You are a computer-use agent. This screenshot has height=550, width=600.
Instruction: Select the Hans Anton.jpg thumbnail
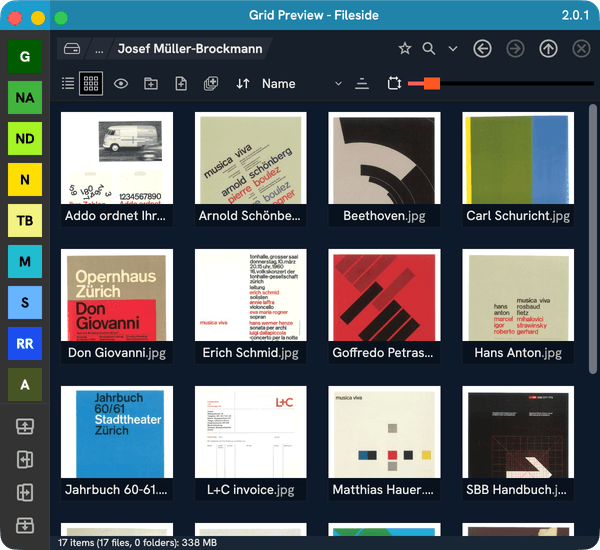518,295
